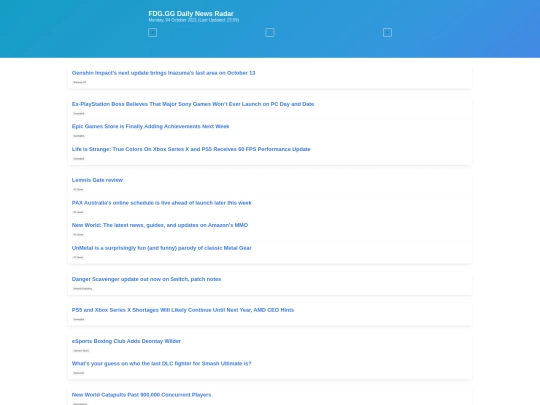Open PS5 and Xbox Series X Shortages headline
Image resolution: width=540 pixels, height=405 pixels.
[183, 310]
